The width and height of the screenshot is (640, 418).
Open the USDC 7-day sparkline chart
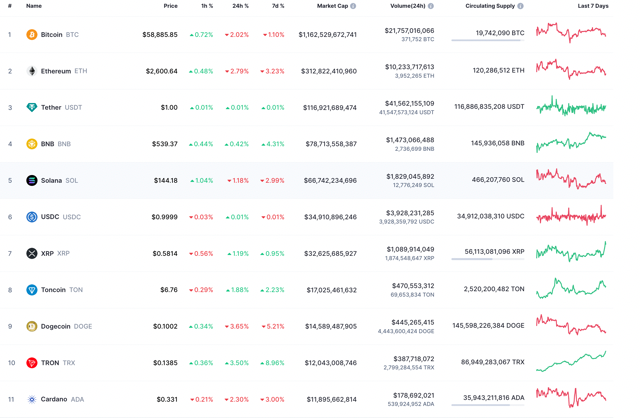[x=571, y=216]
